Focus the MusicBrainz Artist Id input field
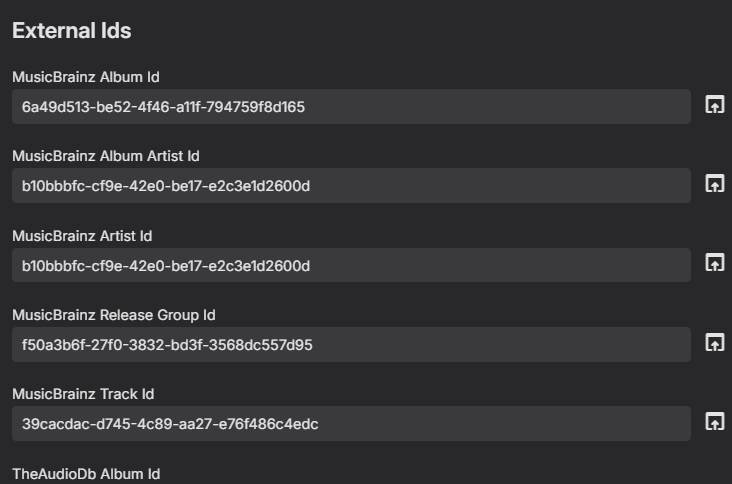732x484 pixels. coord(500,265)
